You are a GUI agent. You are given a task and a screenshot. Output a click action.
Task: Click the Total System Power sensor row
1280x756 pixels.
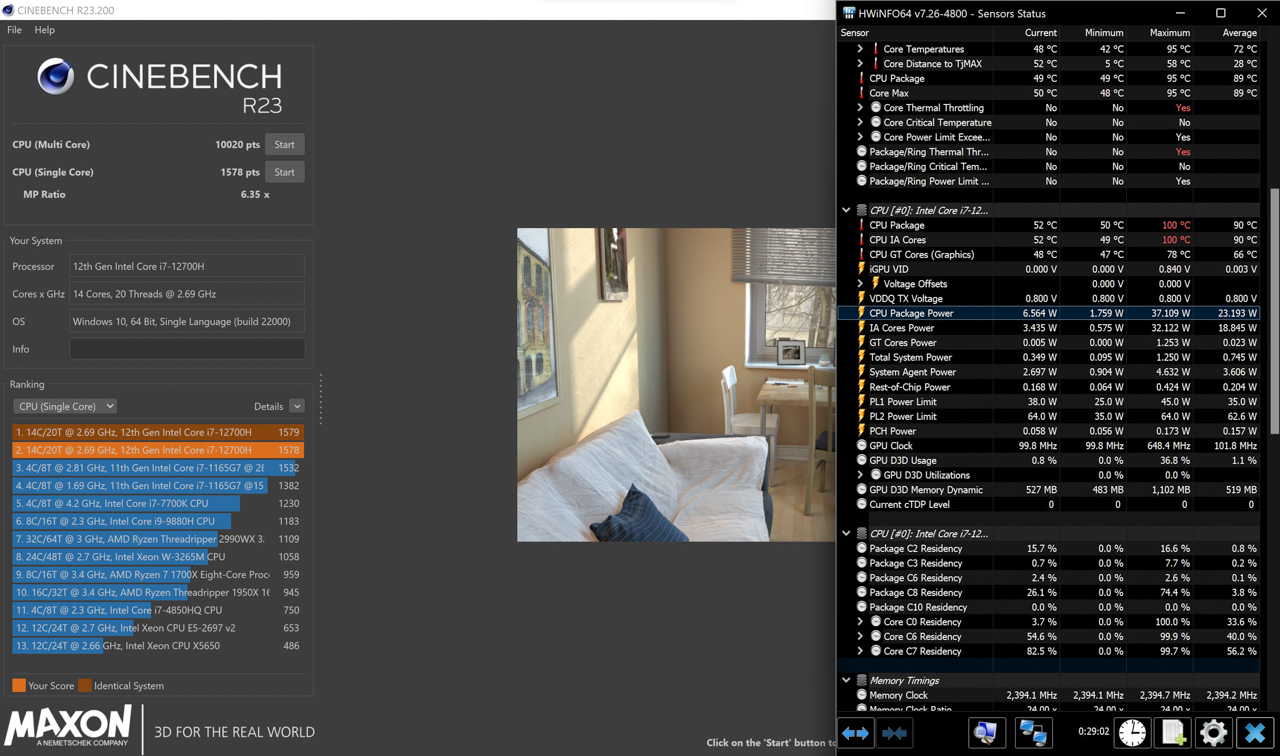(1048, 357)
